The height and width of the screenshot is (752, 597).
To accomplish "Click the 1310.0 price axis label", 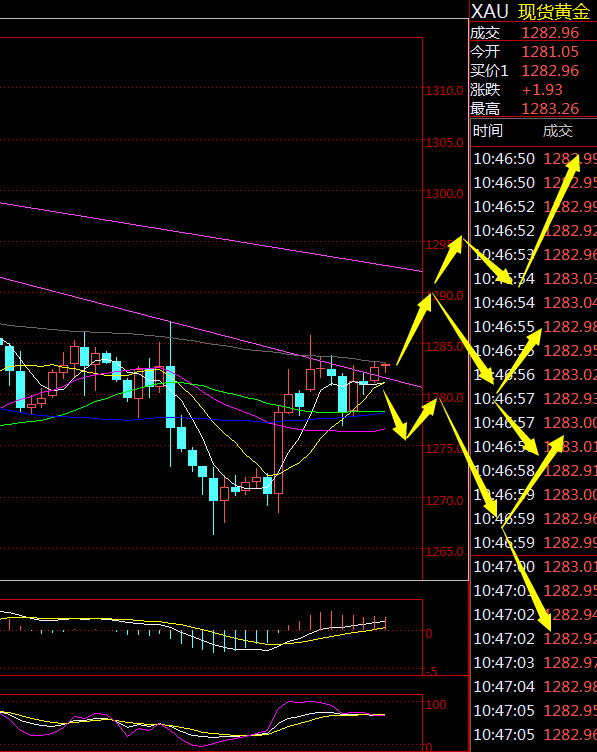I will click(444, 91).
